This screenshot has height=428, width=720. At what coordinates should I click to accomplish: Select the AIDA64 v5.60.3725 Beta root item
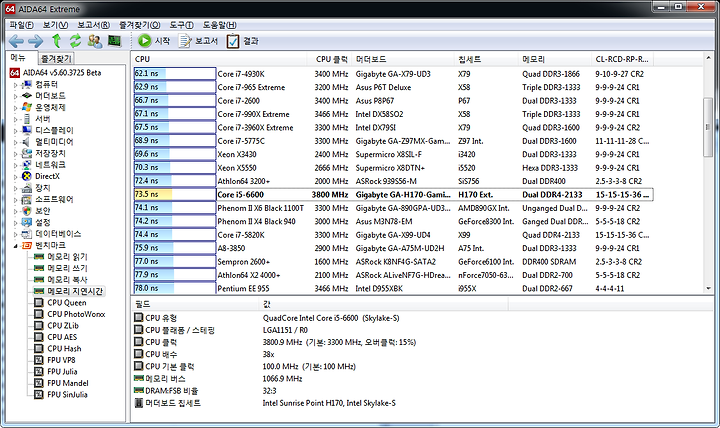click(x=56, y=73)
